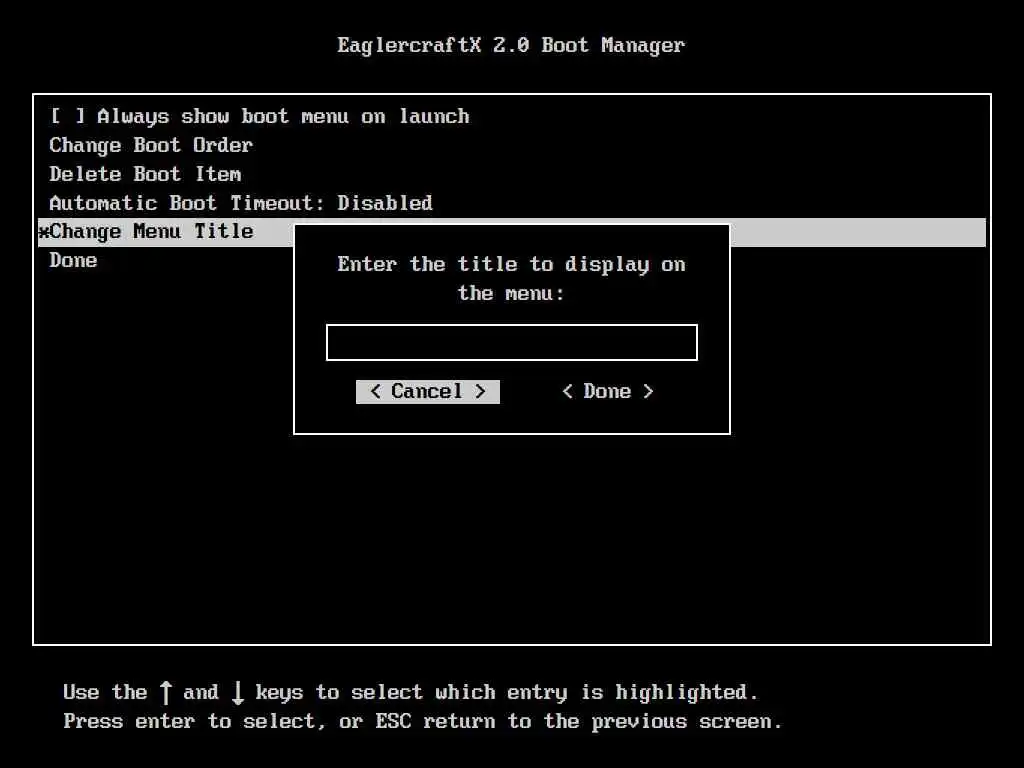Click the 'Enter the title to display' prompt

511,279
